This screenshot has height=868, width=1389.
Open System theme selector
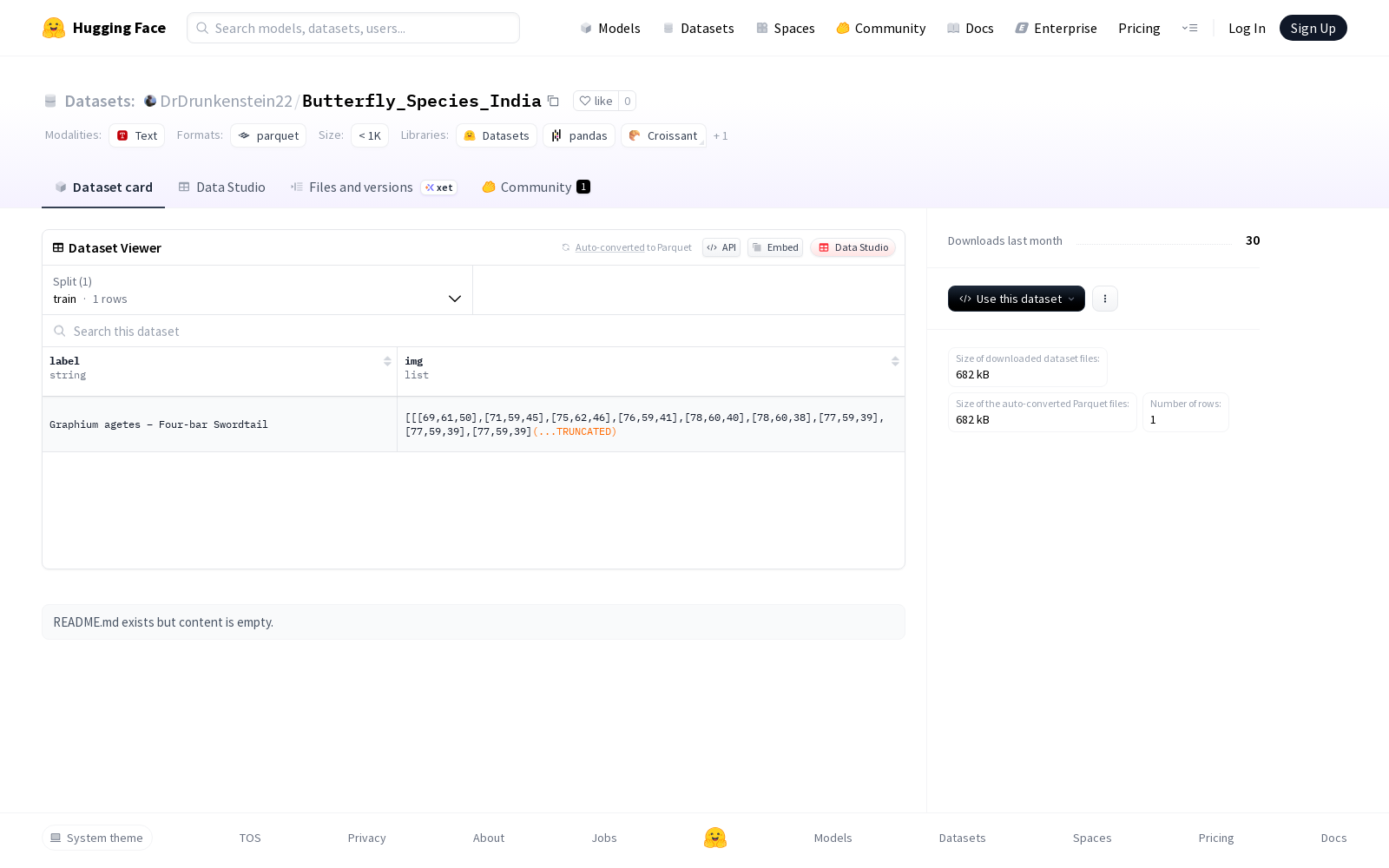coord(96,838)
